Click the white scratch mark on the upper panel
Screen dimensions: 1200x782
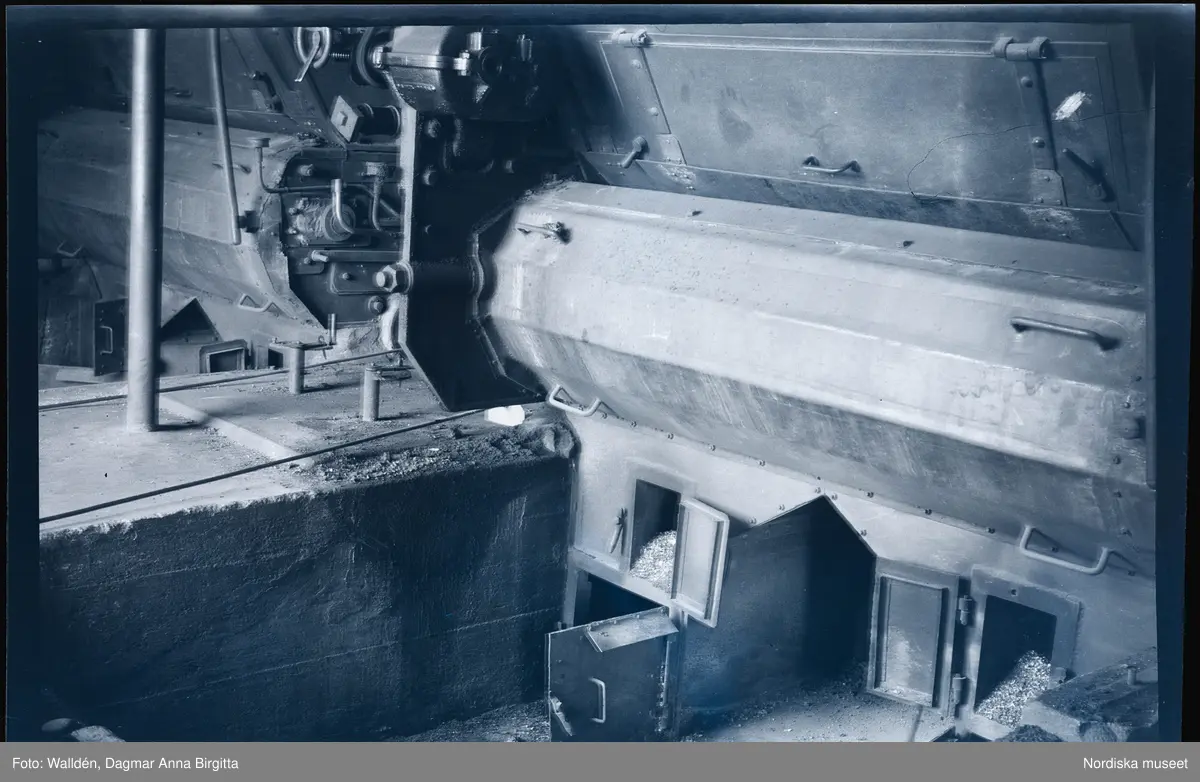[1071, 106]
